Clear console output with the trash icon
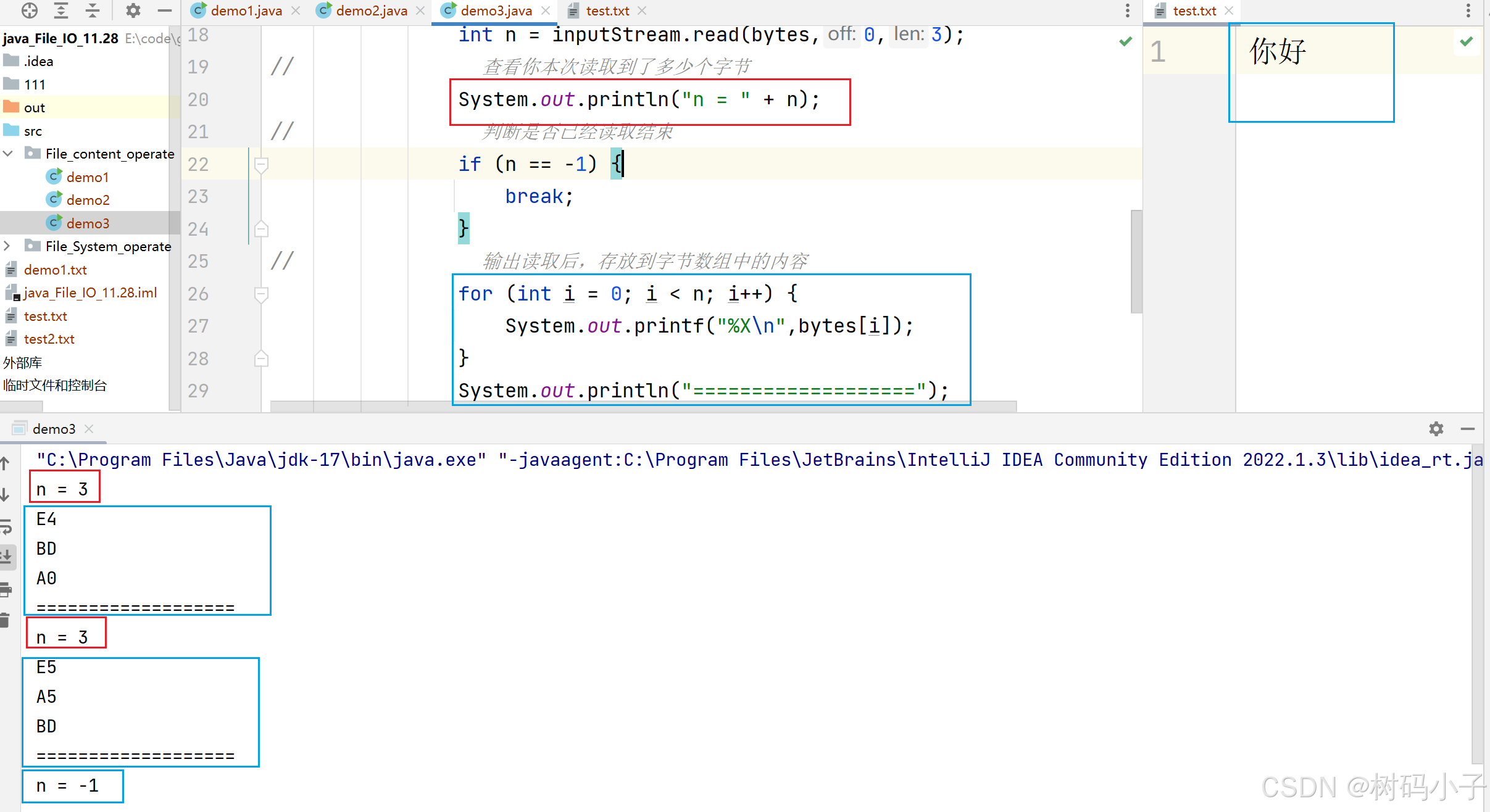Image resolution: width=1490 pixels, height=812 pixels. pyautogui.click(x=6, y=620)
